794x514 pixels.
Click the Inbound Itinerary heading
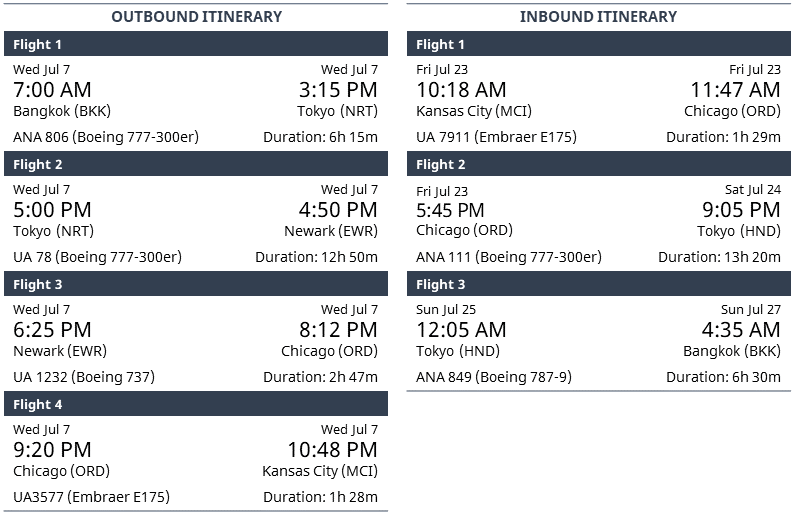tap(598, 17)
